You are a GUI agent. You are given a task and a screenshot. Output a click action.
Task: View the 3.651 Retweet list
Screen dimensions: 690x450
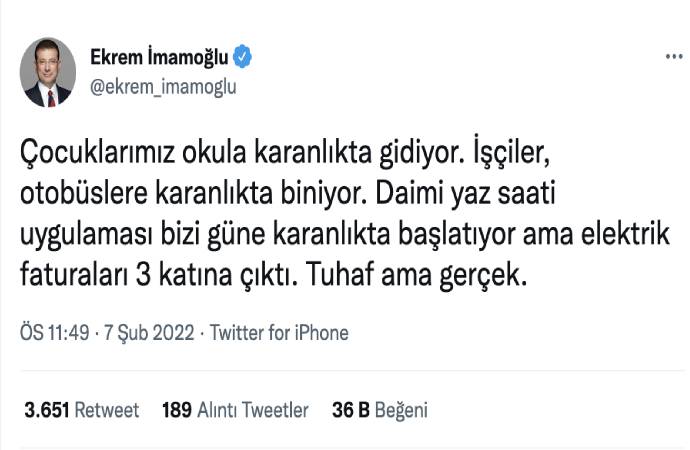[x=82, y=409]
